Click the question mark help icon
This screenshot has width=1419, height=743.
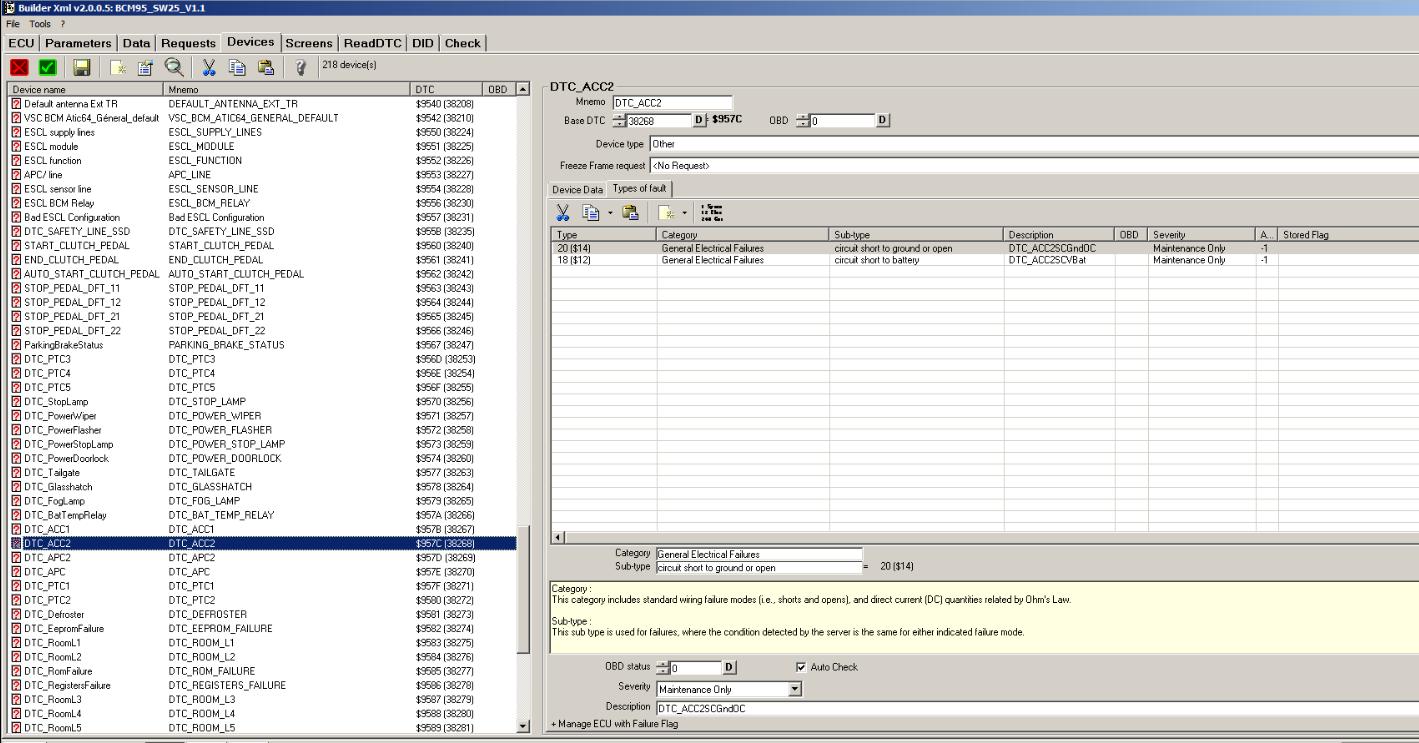click(300, 67)
